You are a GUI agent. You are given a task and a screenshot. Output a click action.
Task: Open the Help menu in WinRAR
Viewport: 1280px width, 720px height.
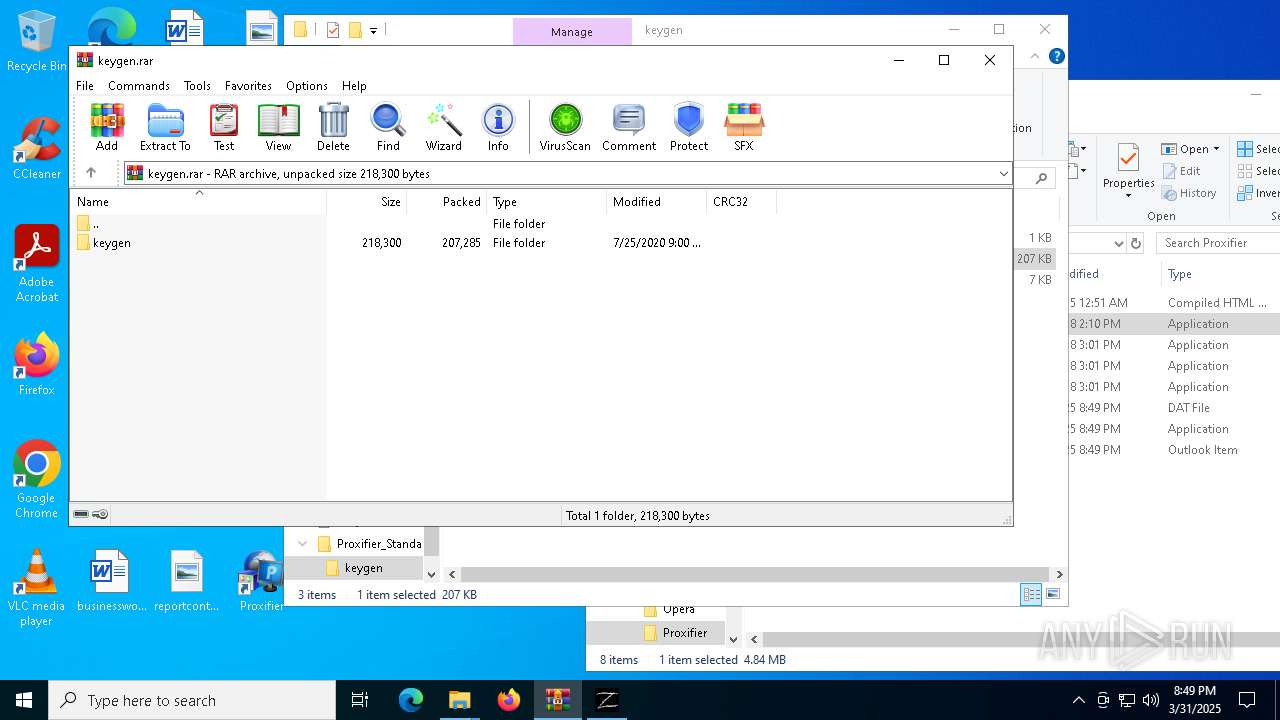pyautogui.click(x=354, y=86)
